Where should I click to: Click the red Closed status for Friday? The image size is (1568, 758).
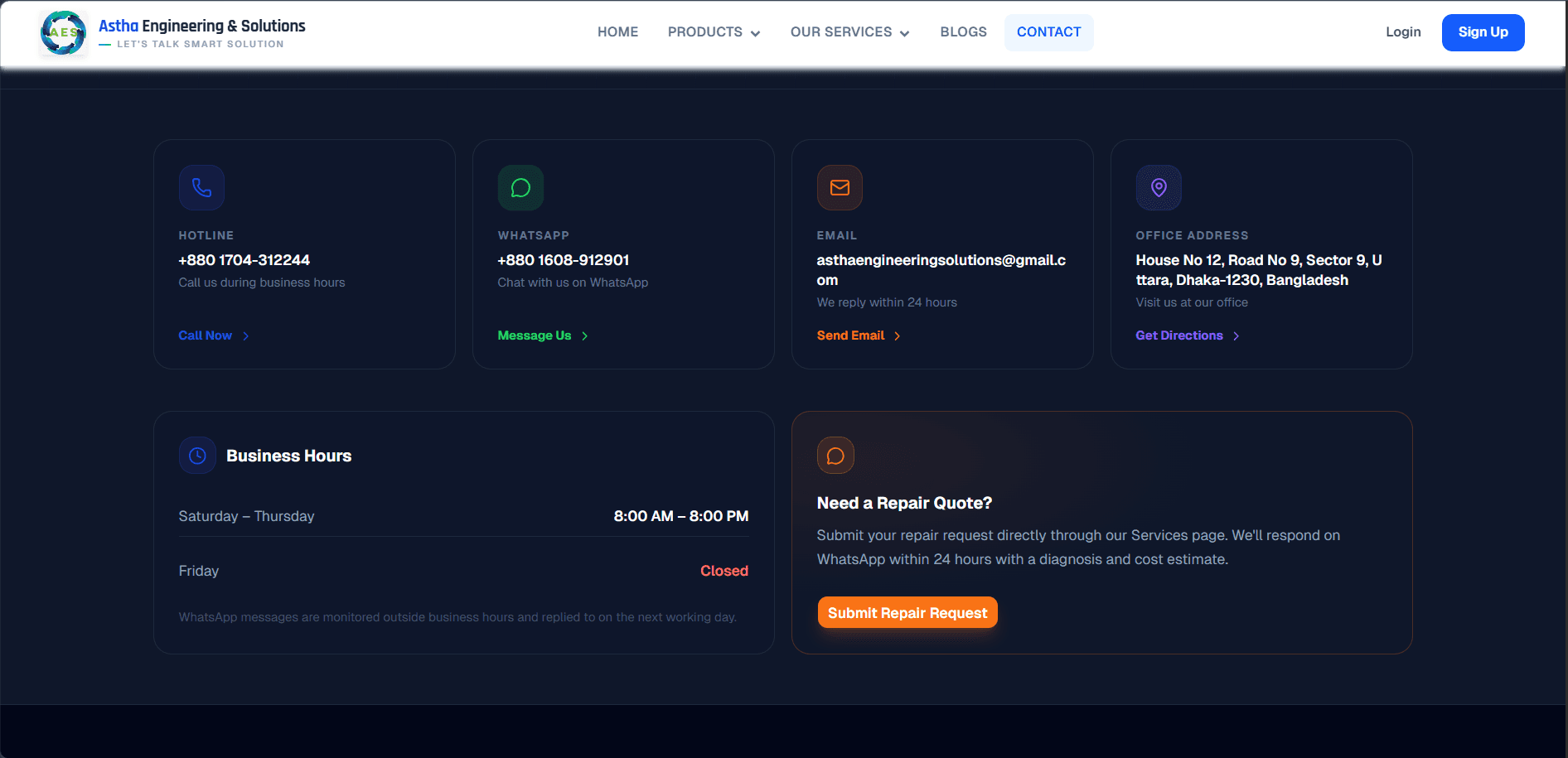pyautogui.click(x=724, y=571)
